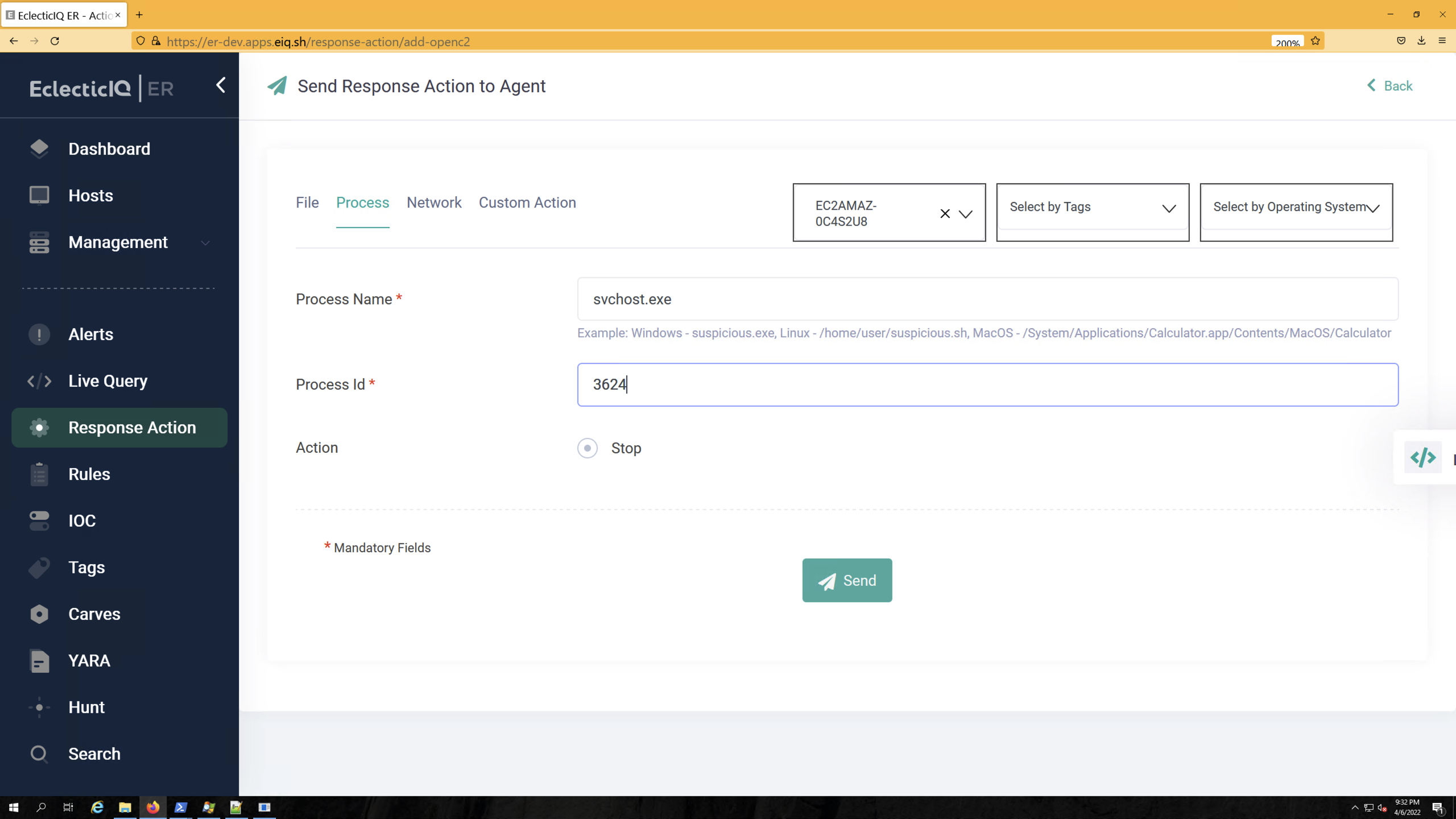Screen dimensions: 1456x819
Task: Open the floating code panel icon
Action: coord(1423,457)
